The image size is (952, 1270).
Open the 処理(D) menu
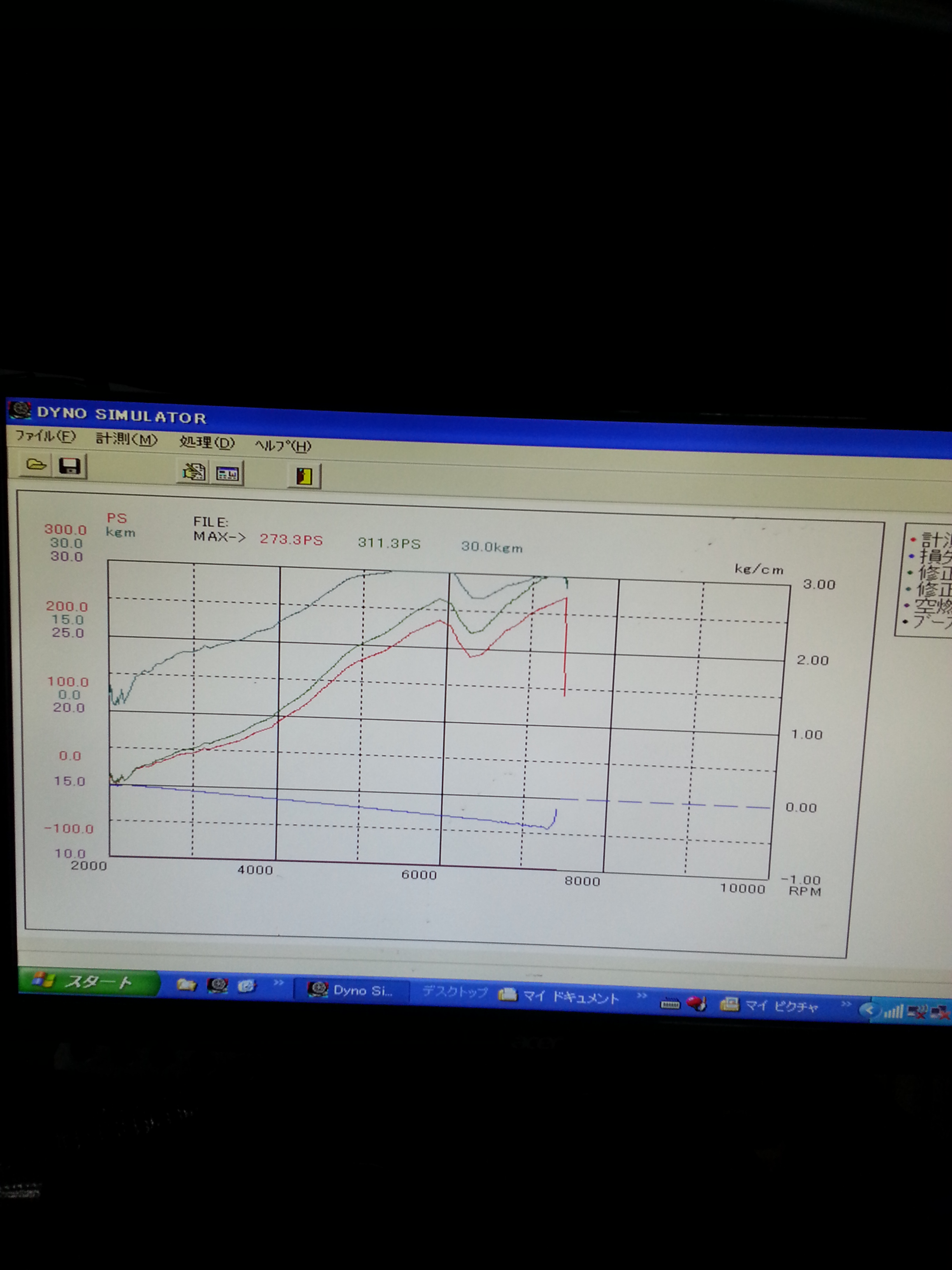pyautogui.click(x=206, y=442)
